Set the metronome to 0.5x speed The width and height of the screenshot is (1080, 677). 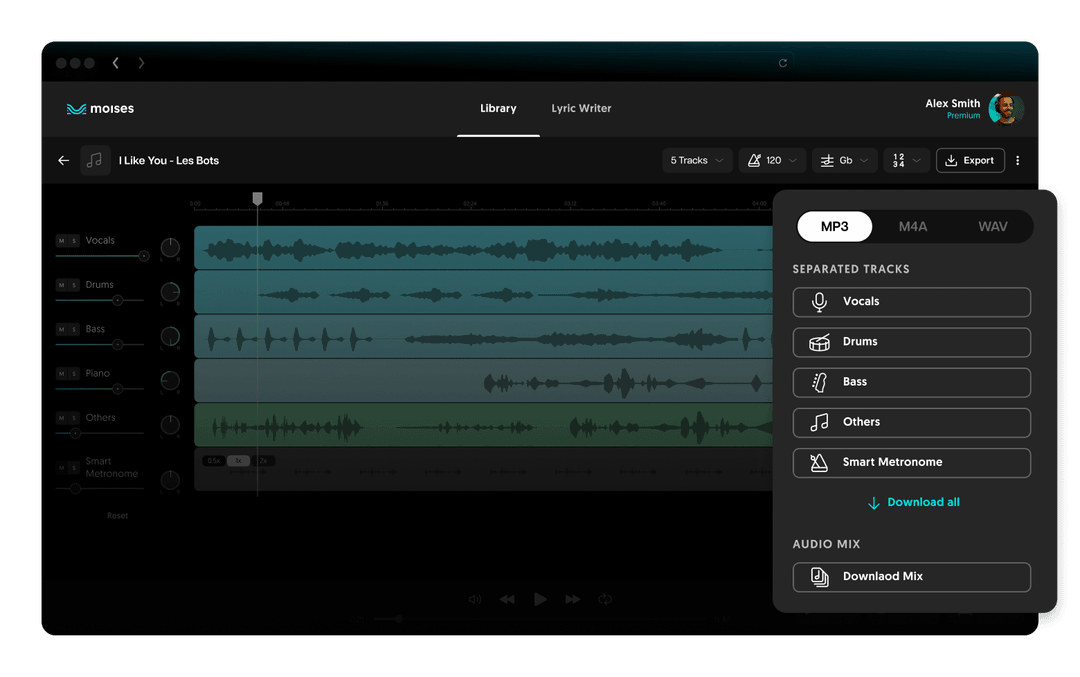[214, 461]
